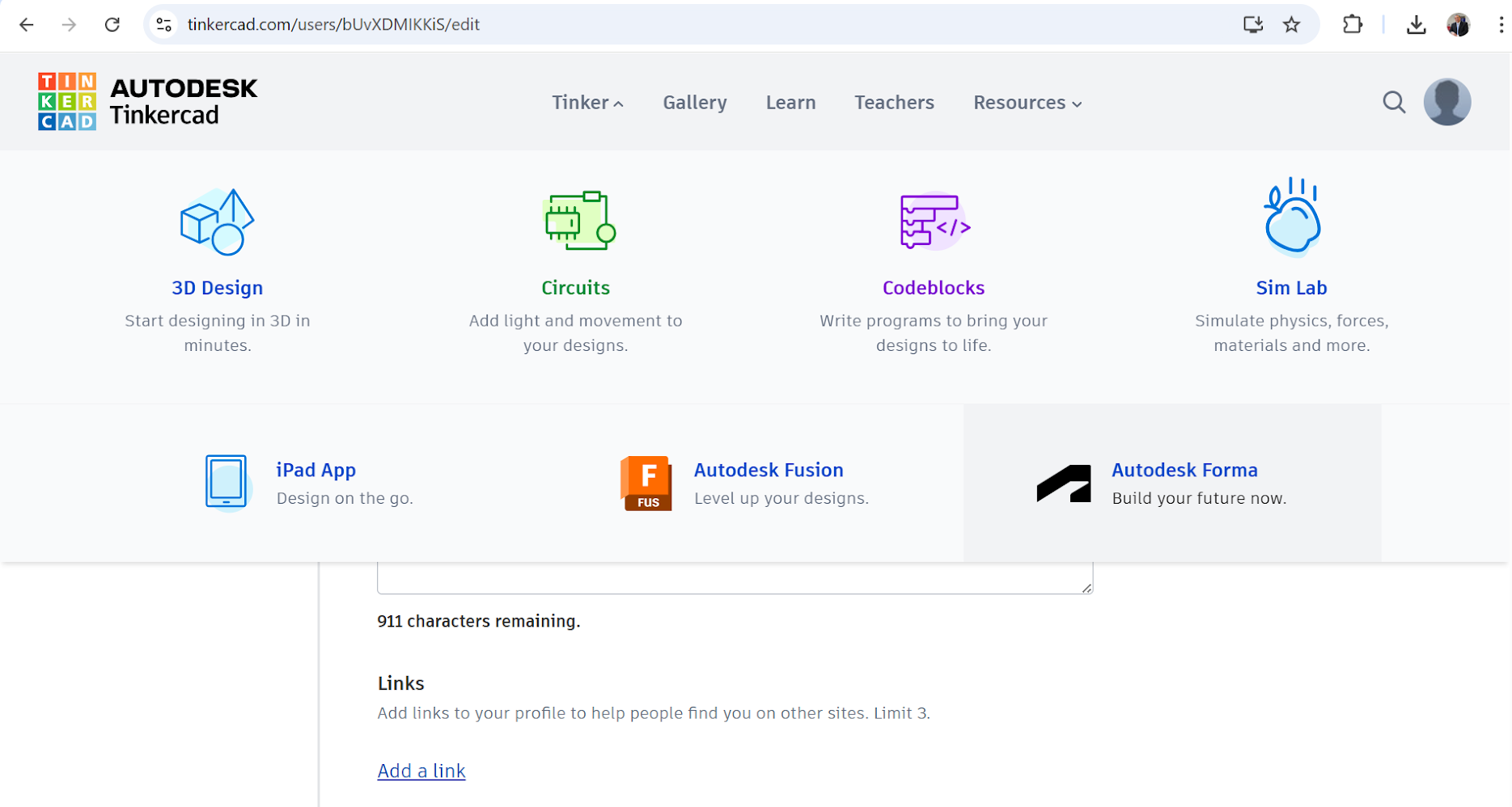The width and height of the screenshot is (1512, 807).
Task: Open the Gallery menu item
Action: pyautogui.click(x=695, y=103)
